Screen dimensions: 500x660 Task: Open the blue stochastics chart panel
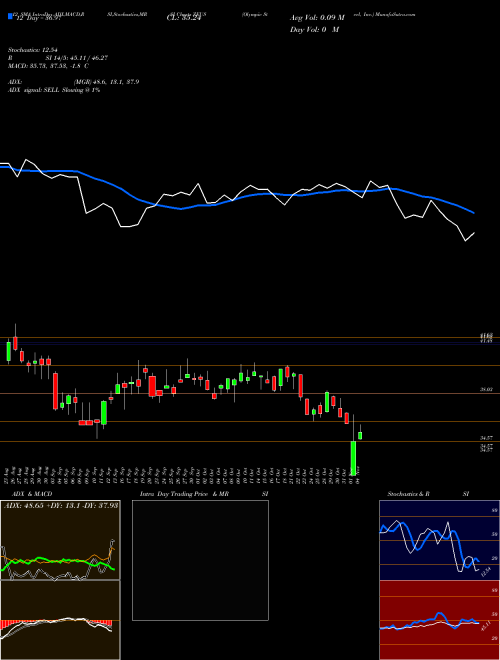439,540
